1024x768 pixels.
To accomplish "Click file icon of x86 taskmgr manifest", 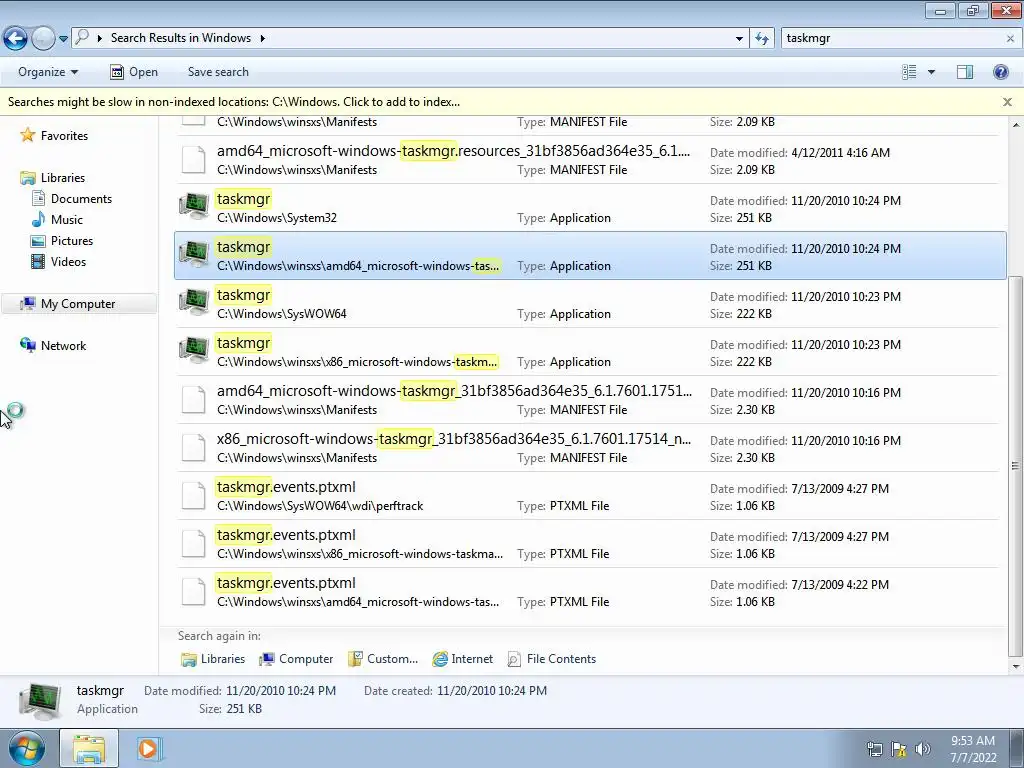I will pyautogui.click(x=193, y=447).
